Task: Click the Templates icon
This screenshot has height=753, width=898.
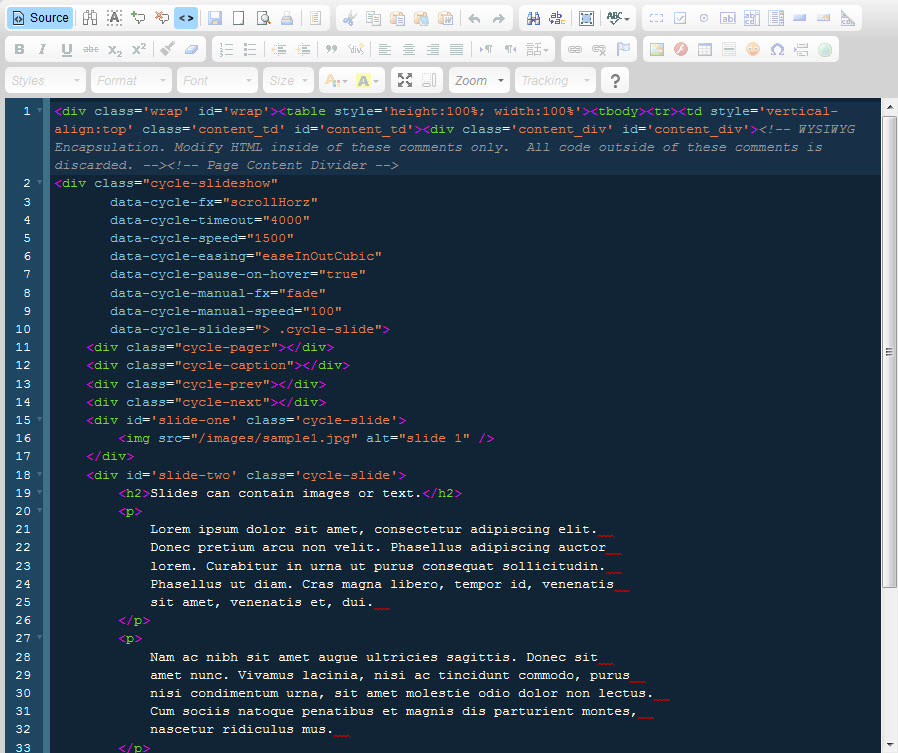Action: (x=316, y=18)
